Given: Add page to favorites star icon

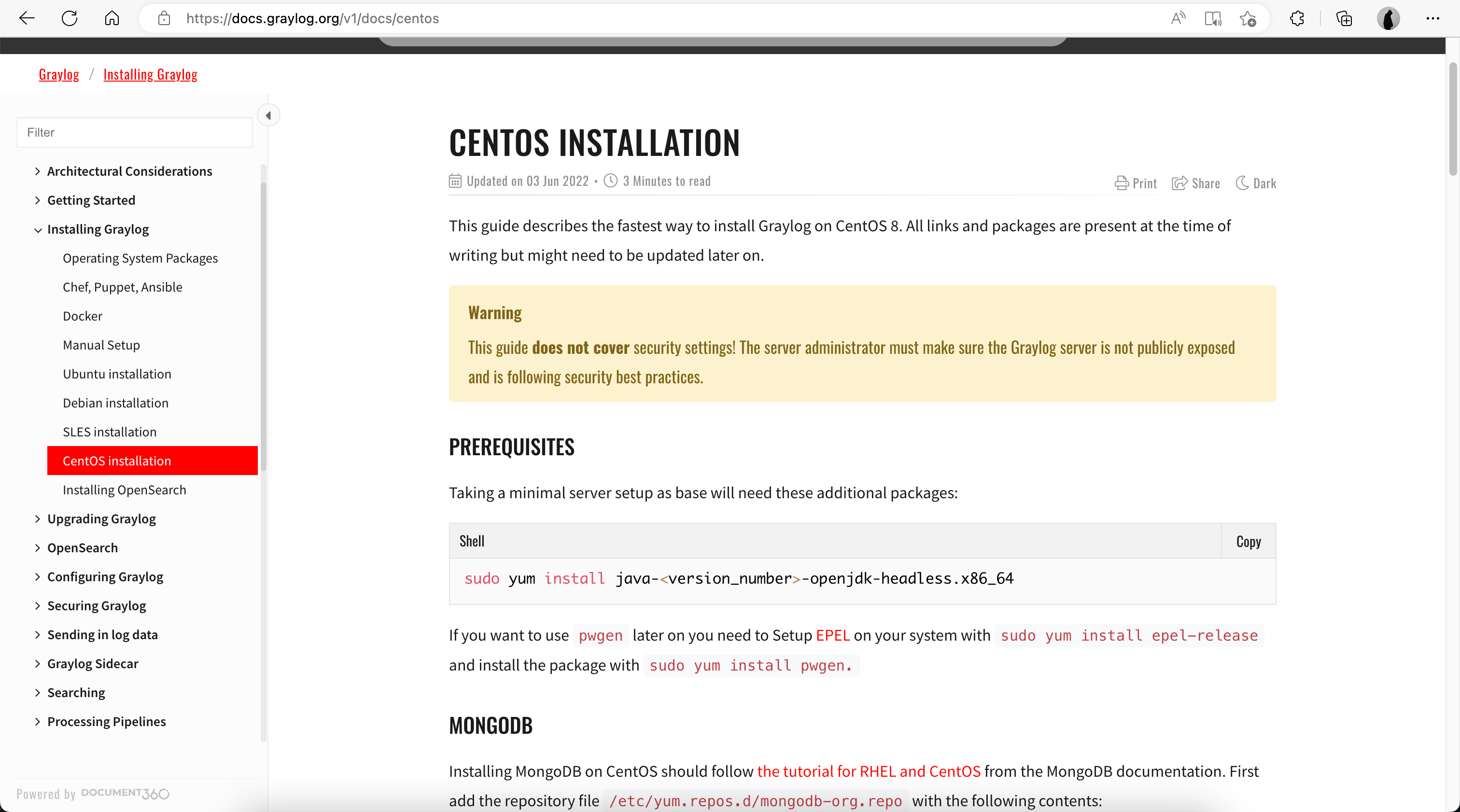Looking at the screenshot, I should click(x=1247, y=18).
